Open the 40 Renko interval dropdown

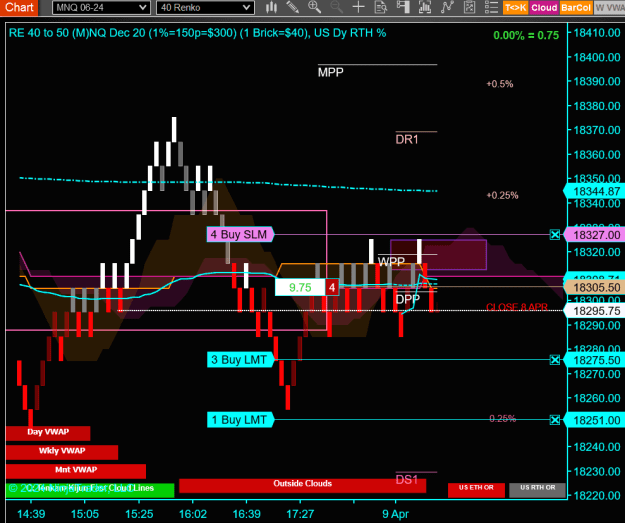pyautogui.click(x=205, y=8)
